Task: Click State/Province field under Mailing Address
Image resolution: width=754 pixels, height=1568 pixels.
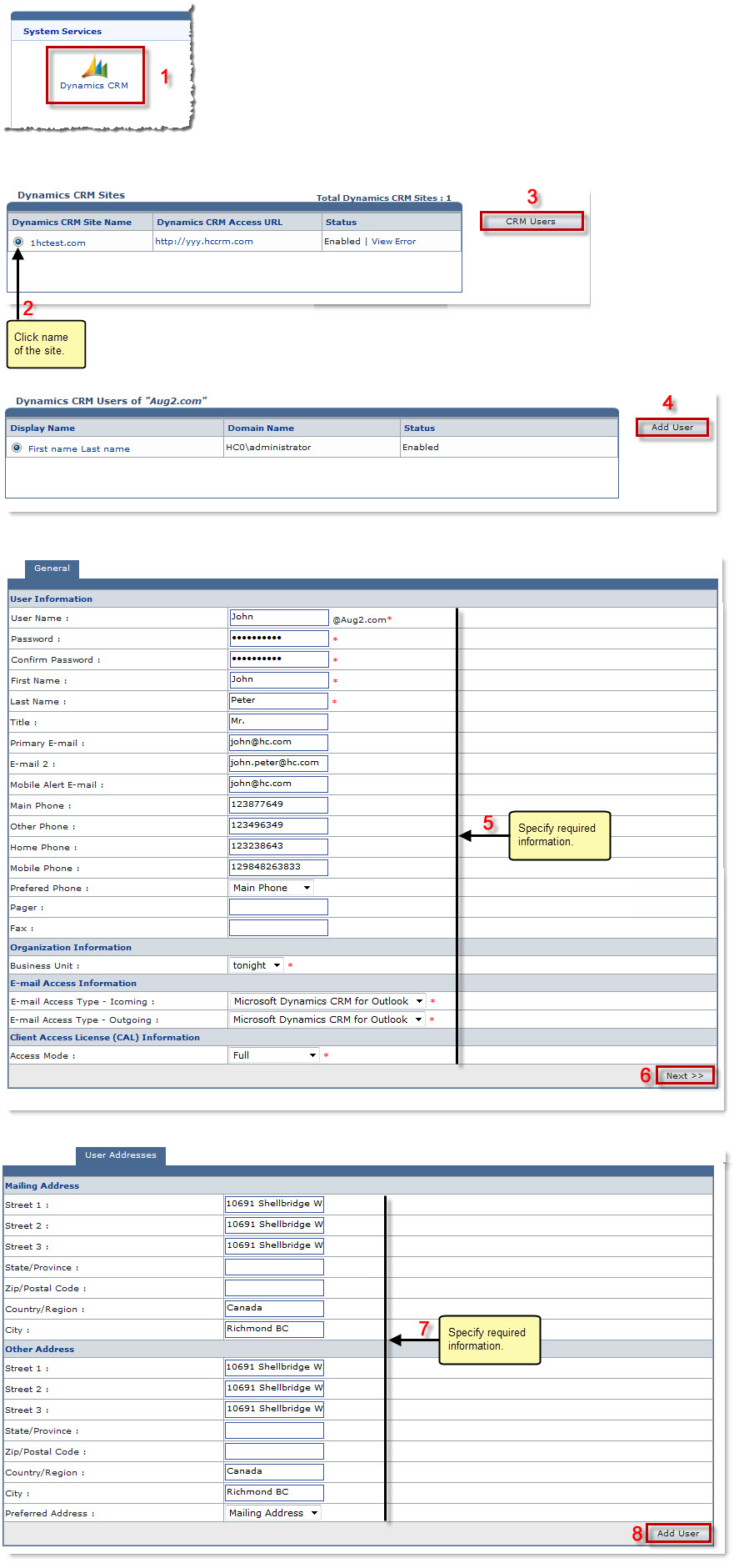Action: [x=274, y=1267]
